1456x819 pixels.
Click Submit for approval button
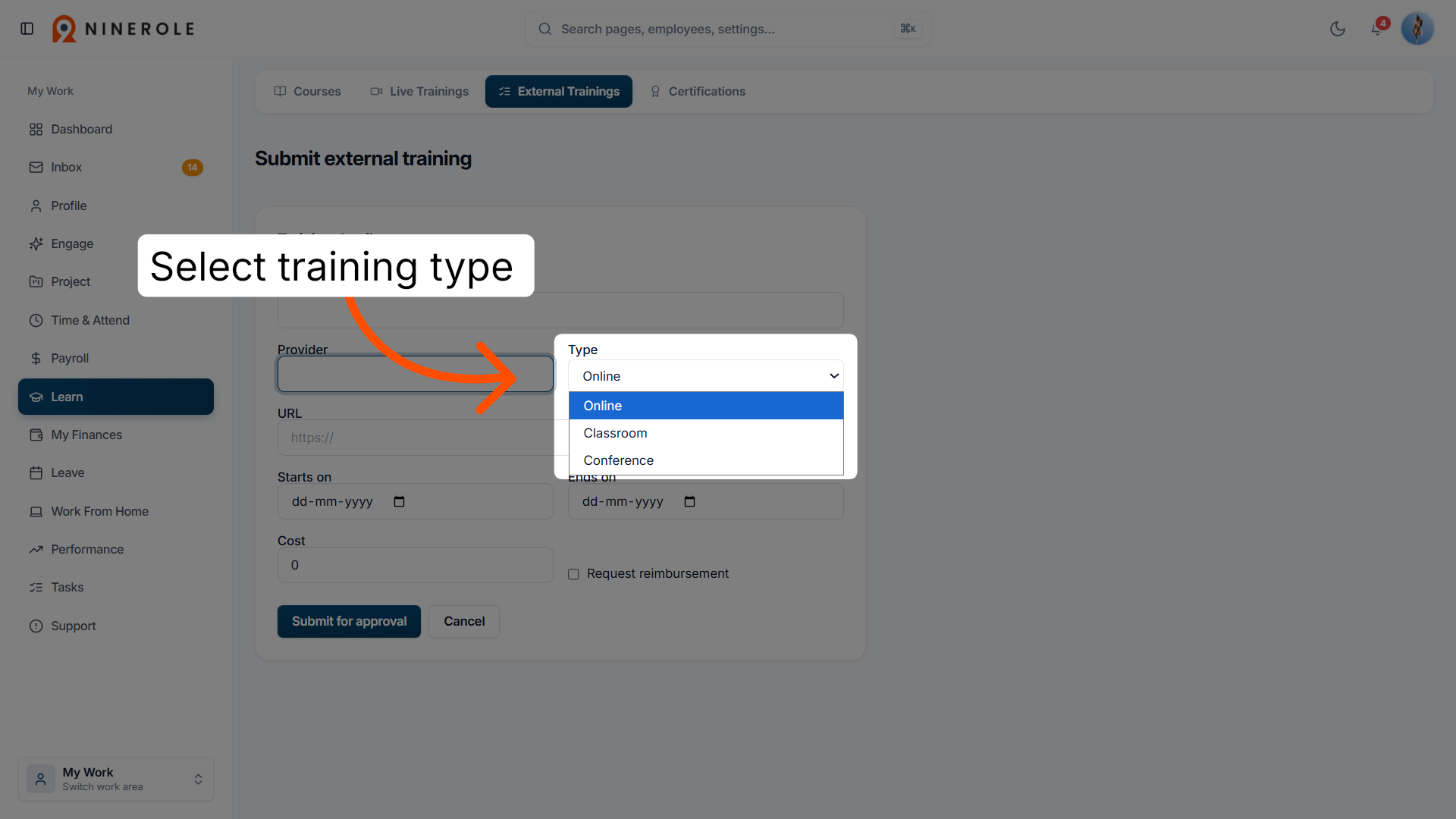[349, 621]
